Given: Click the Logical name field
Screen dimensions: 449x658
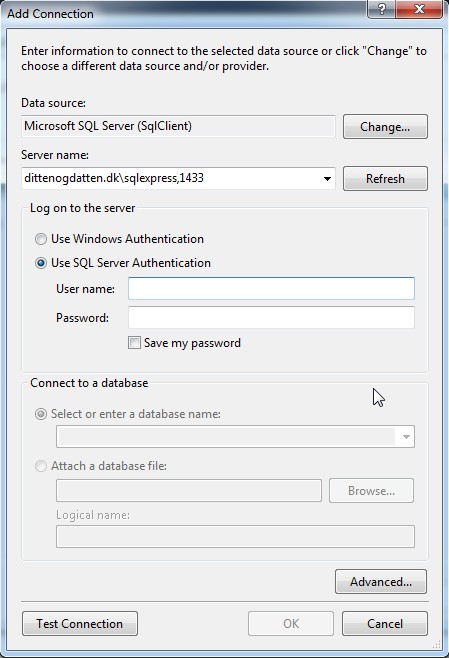Looking at the screenshot, I should (235, 537).
